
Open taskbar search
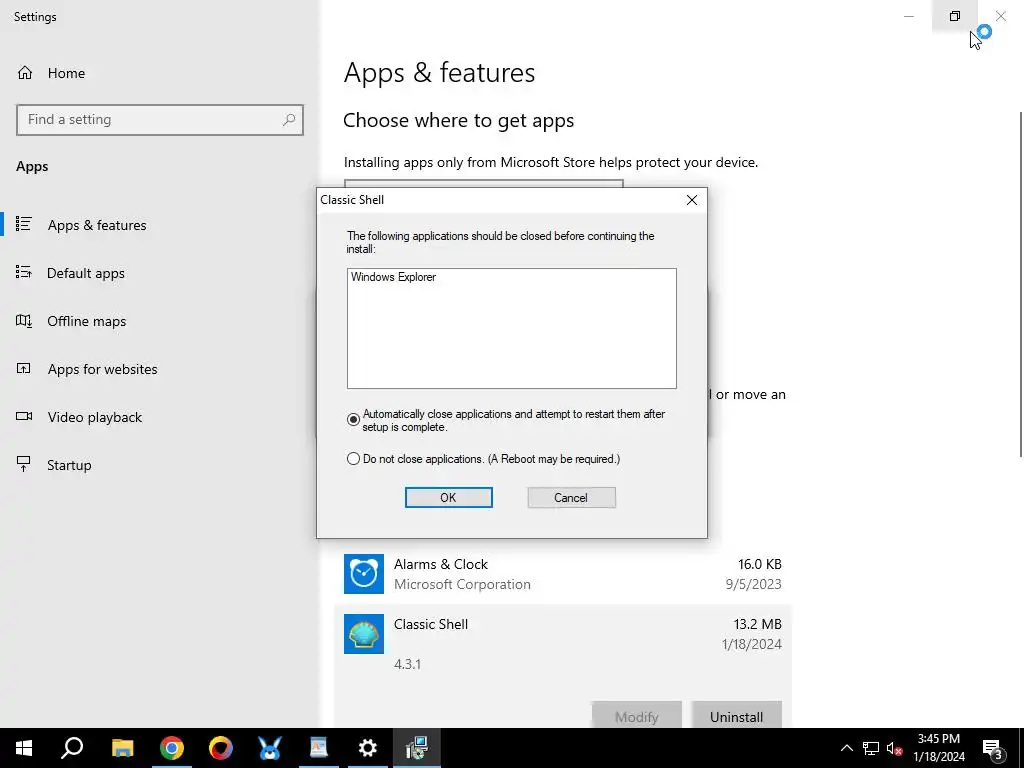(x=72, y=748)
